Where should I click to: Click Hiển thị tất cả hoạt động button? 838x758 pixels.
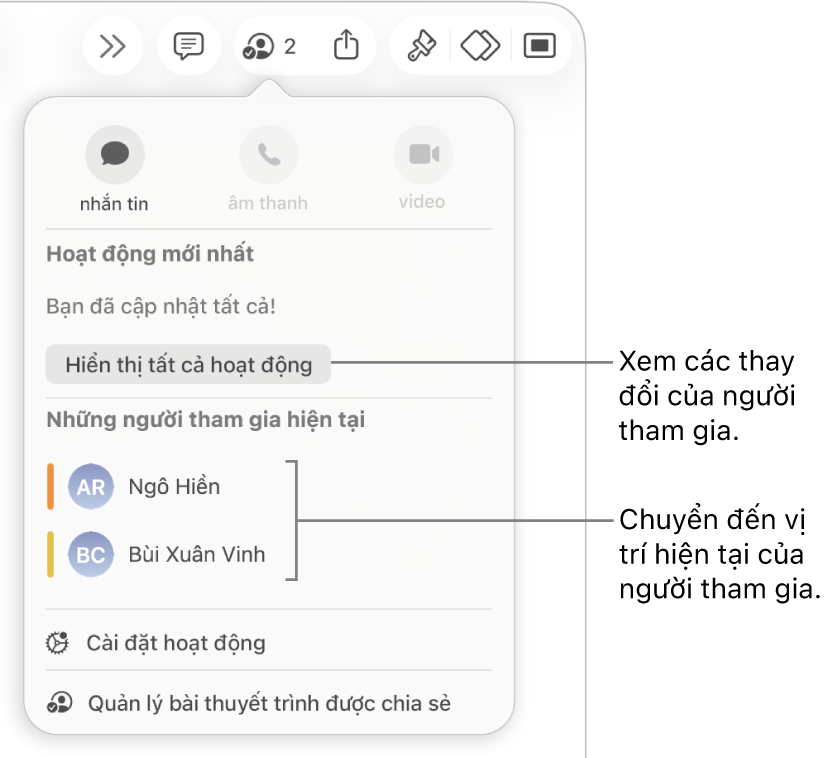[188, 365]
